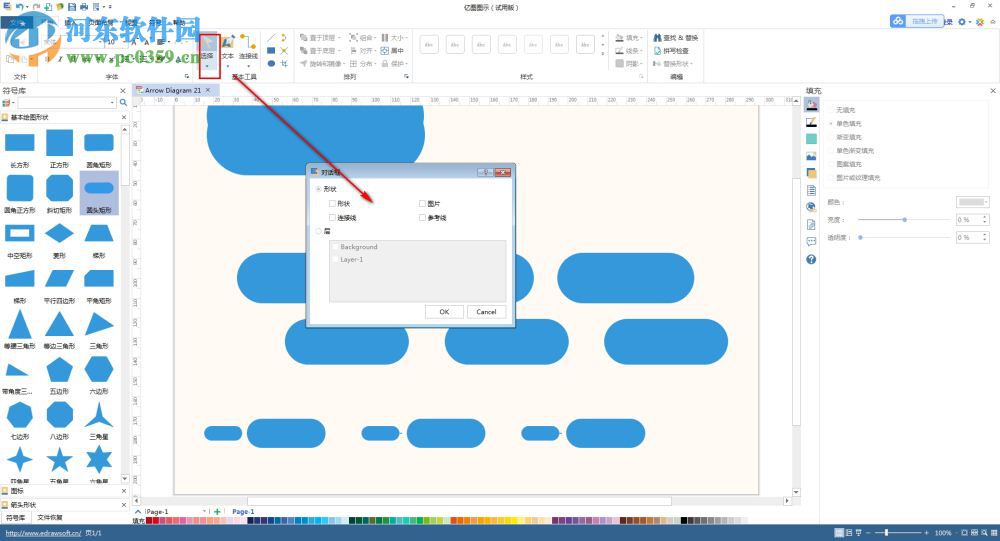Open 对齐 align dropdown
The image size is (1000, 541).
coord(362,50)
